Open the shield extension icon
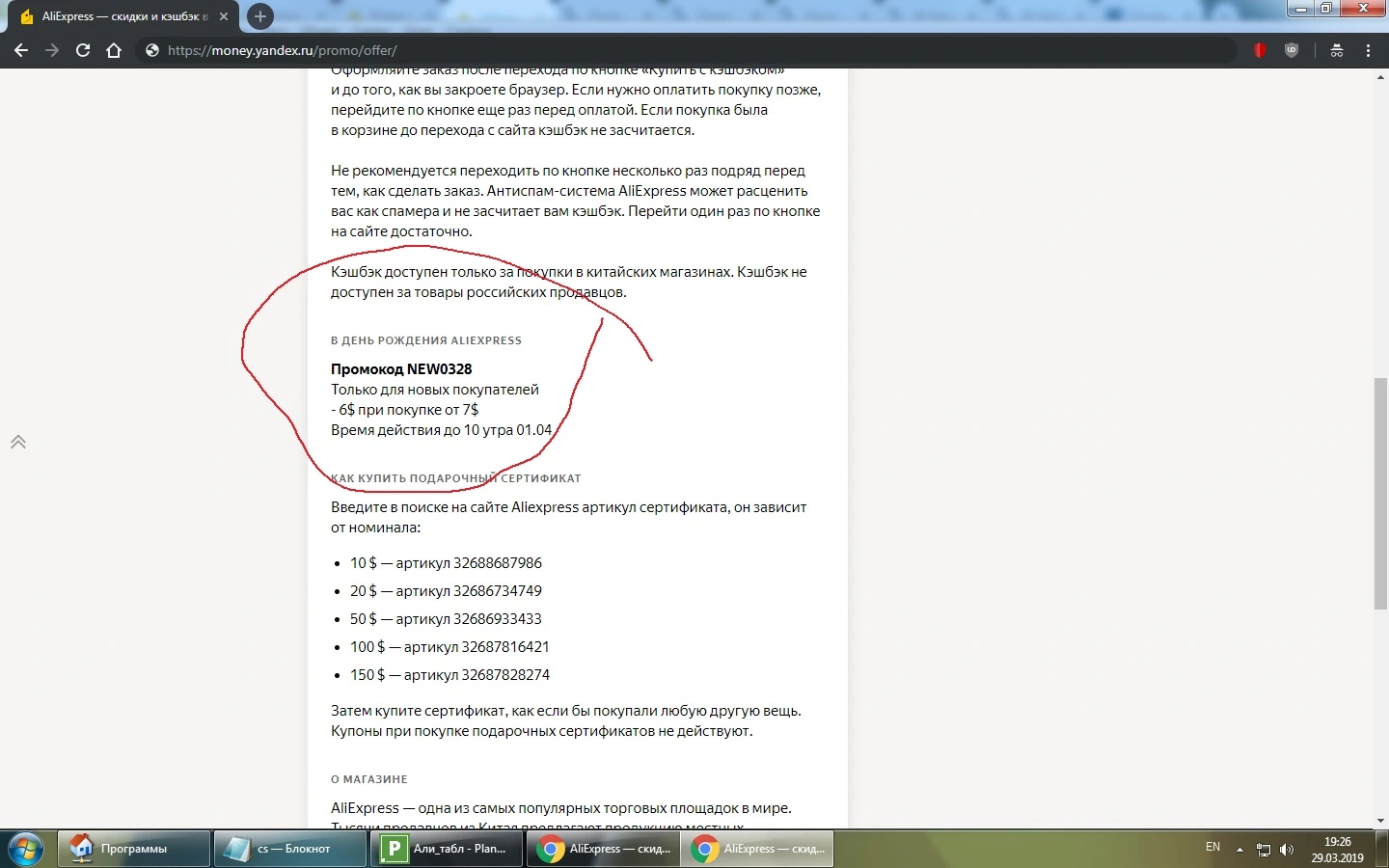1389x868 pixels. click(1292, 50)
